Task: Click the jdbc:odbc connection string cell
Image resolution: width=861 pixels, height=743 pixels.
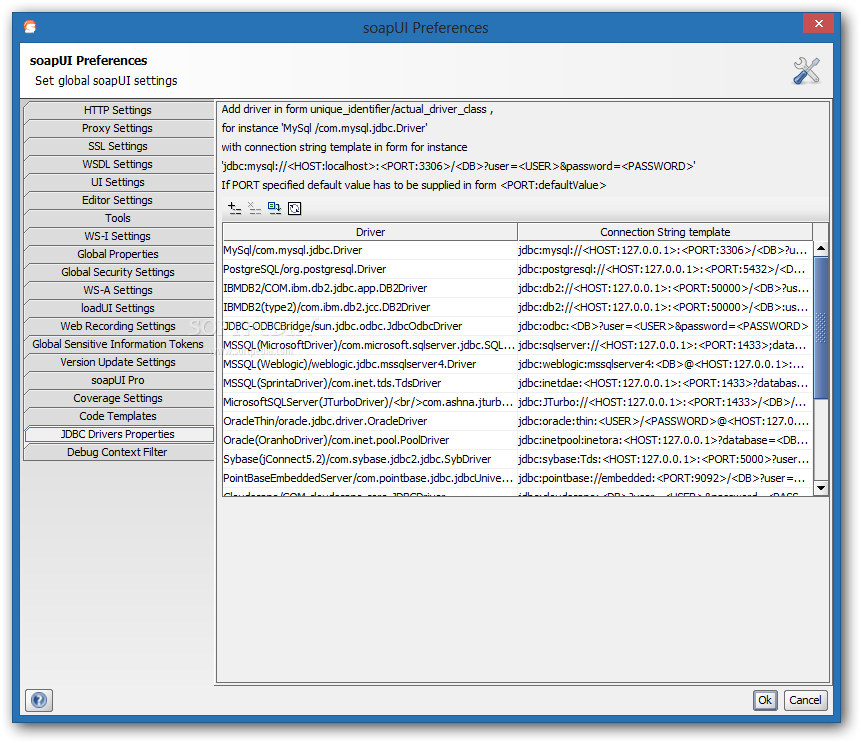Action: [665, 326]
